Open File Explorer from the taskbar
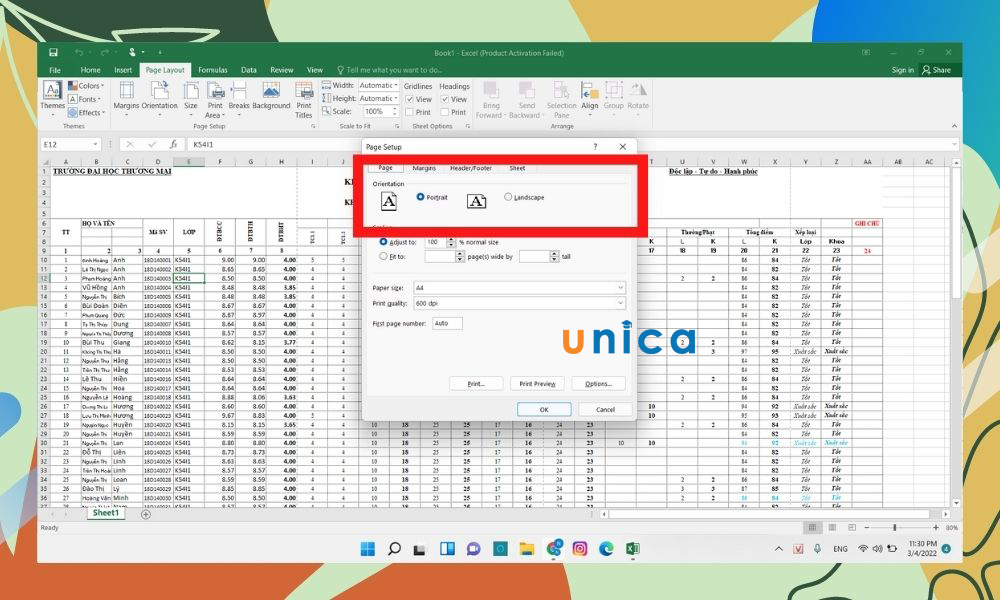 (x=527, y=548)
